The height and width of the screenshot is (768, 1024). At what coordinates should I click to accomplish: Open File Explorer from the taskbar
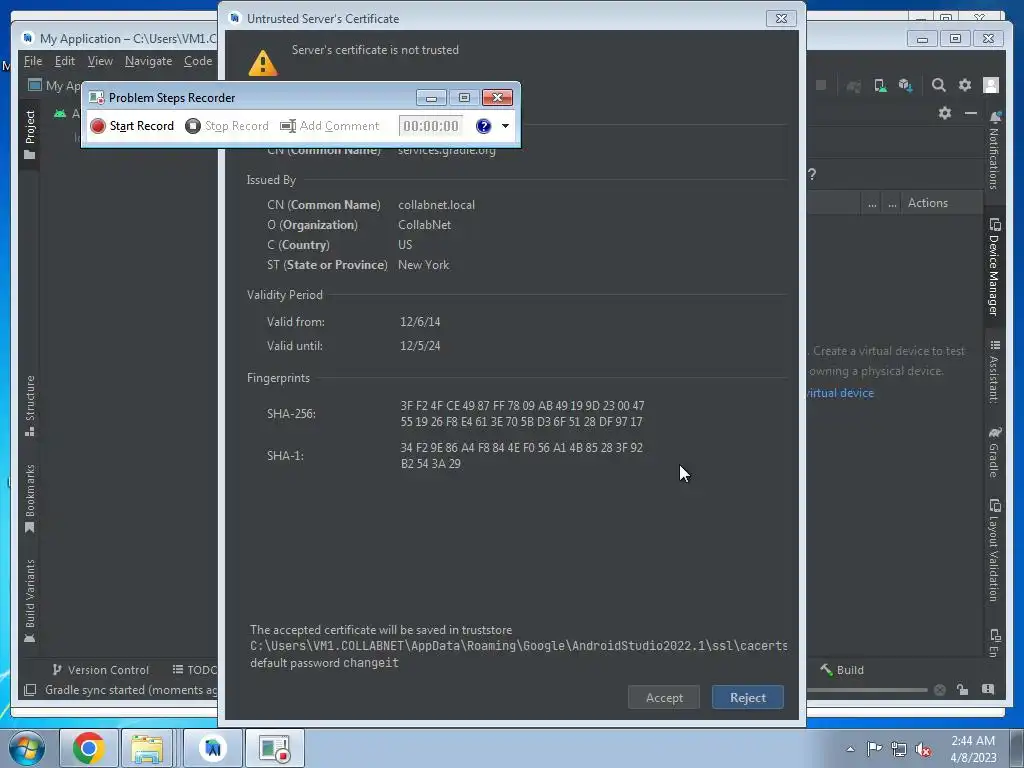pos(148,748)
